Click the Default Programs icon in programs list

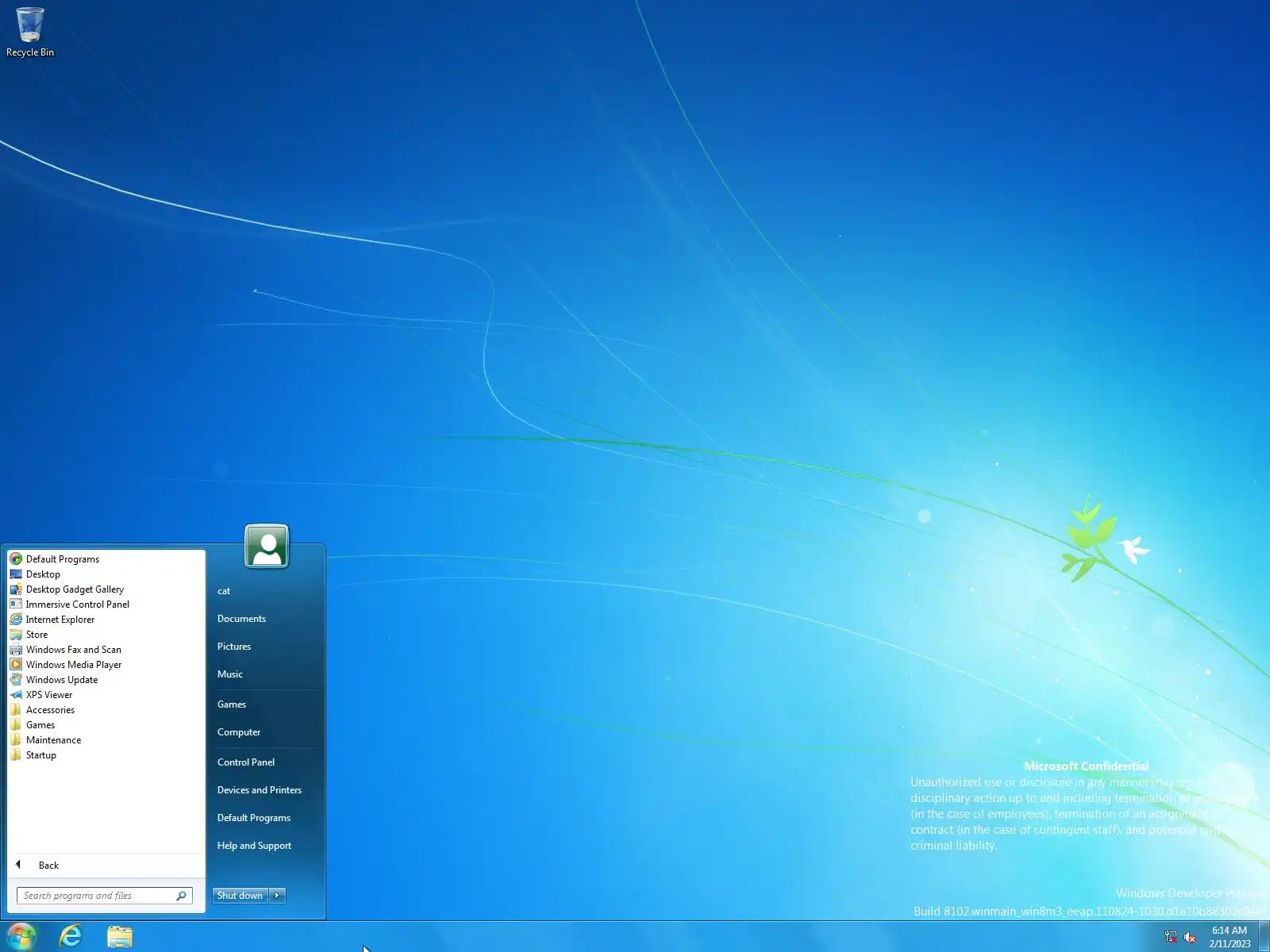coord(16,559)
